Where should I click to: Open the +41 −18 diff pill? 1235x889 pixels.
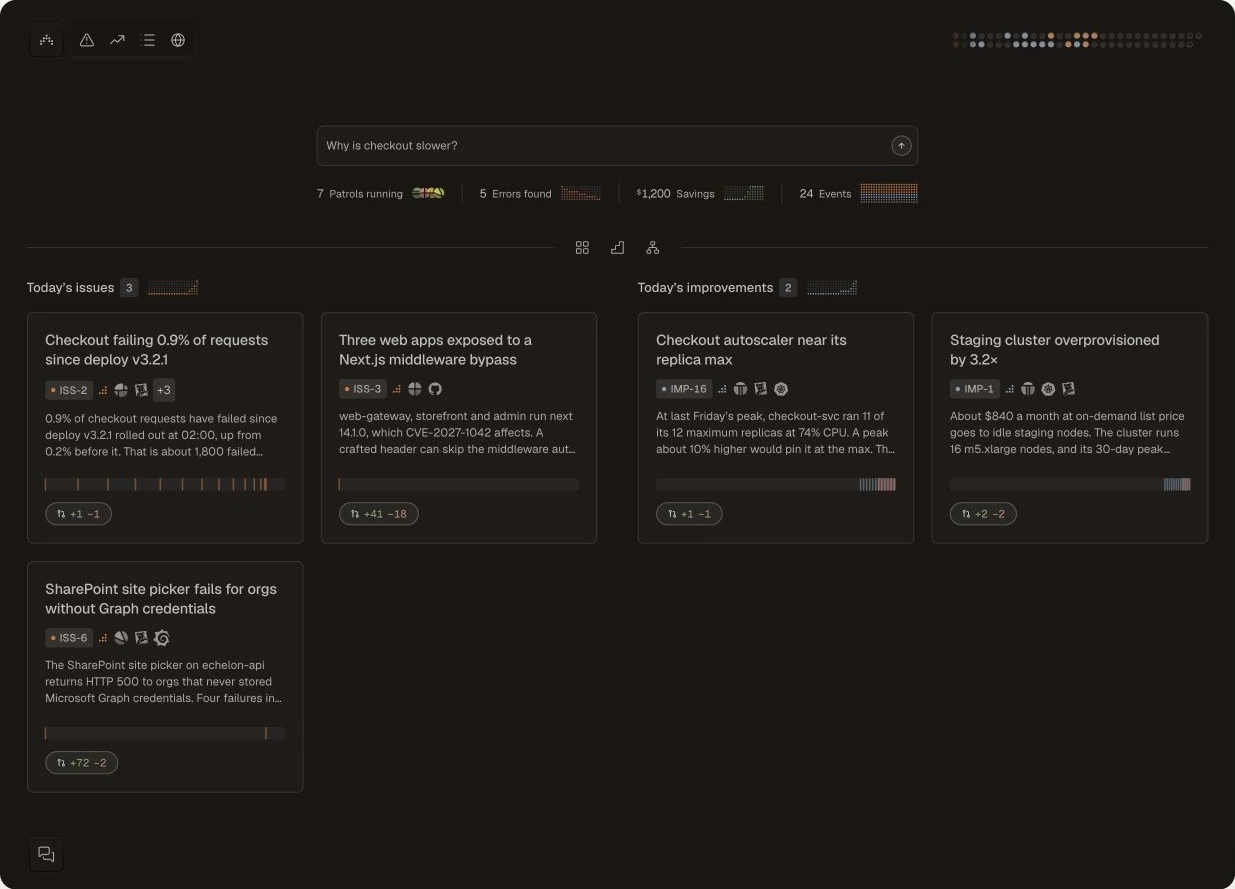pos(379,514)
